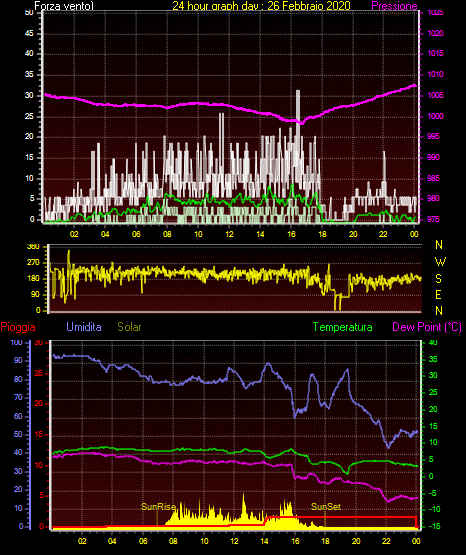Click the 'W' compass direction letter
This screenshot has width=466, height=555.
click(440, 262)
